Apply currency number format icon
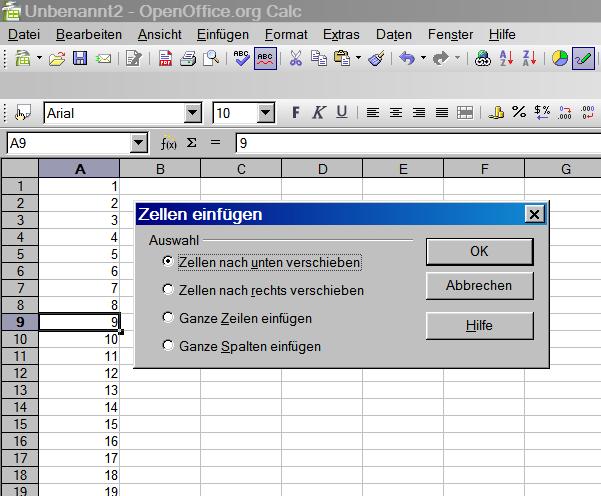The height and width of the screenshot is (496, 601). click(x=496, y=113)
